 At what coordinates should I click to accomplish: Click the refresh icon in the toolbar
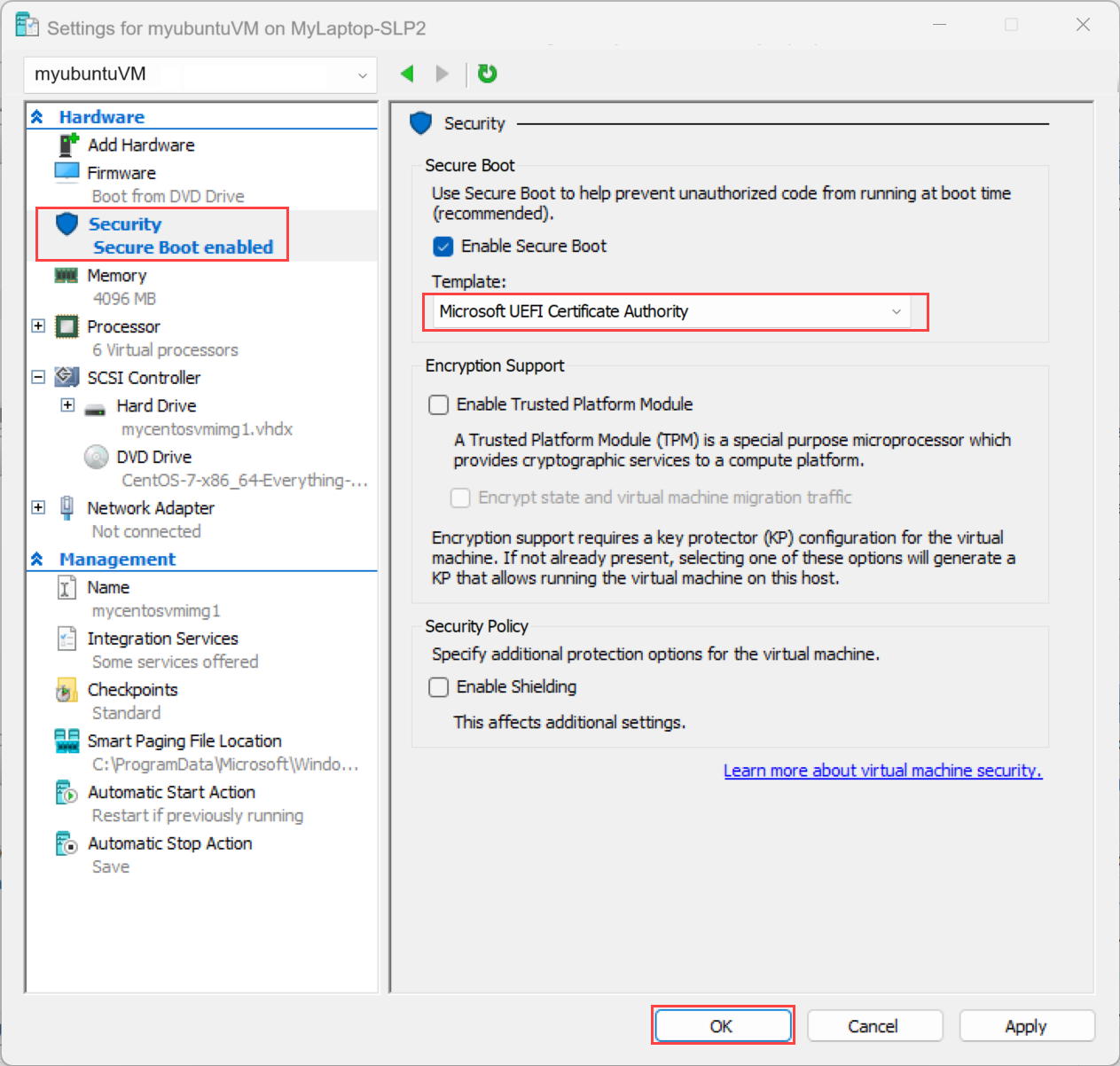coord(487,74)
